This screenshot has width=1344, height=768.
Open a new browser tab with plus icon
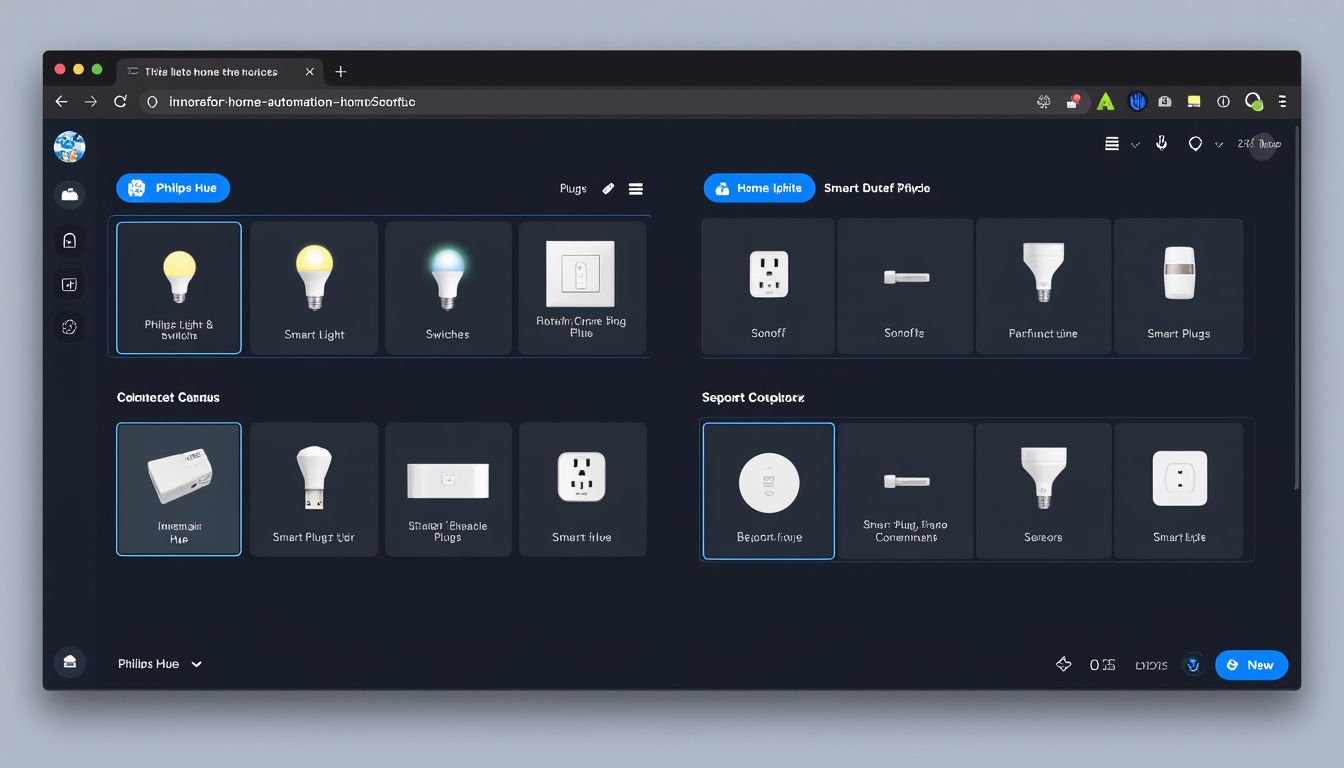click(341, 71)
